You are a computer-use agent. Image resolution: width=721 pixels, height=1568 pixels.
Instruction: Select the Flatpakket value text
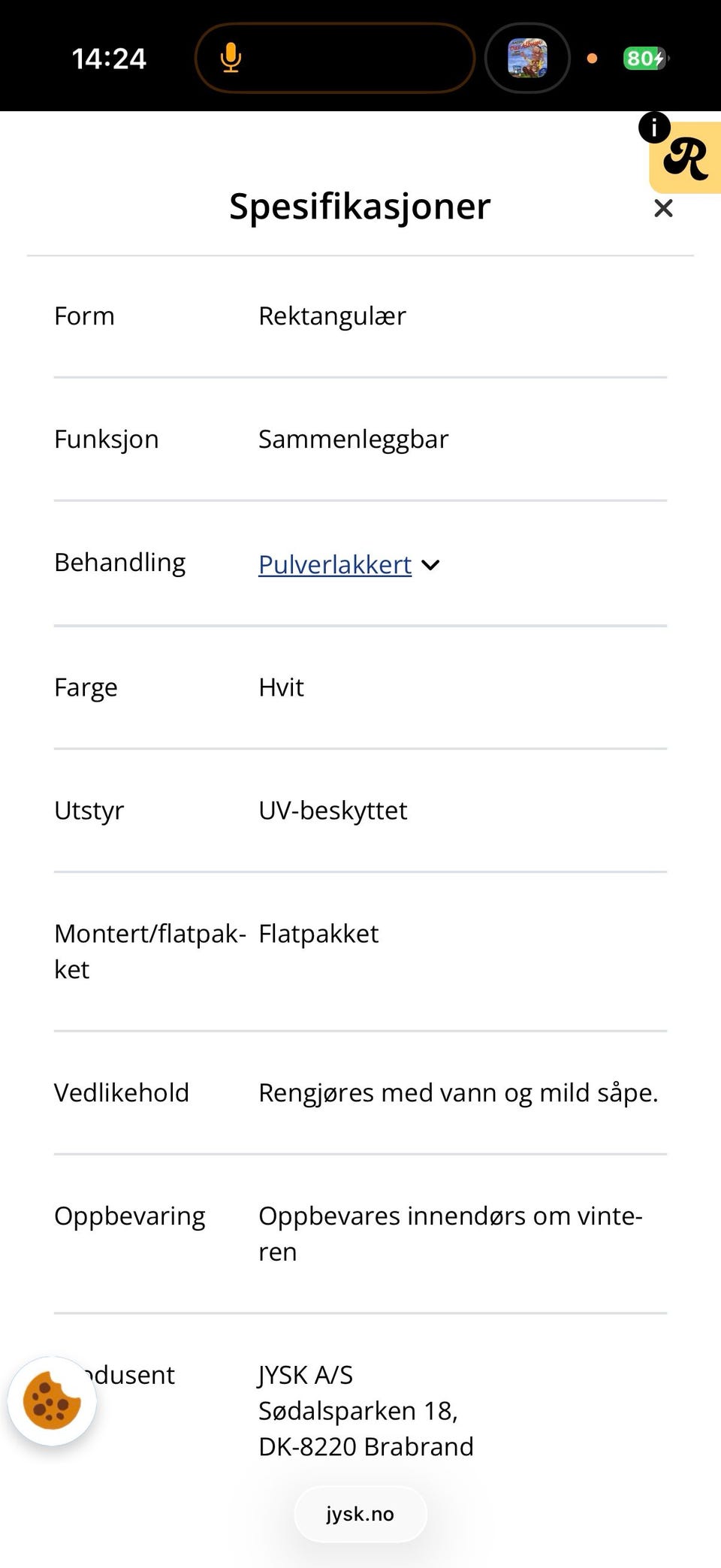pos(318,934)
